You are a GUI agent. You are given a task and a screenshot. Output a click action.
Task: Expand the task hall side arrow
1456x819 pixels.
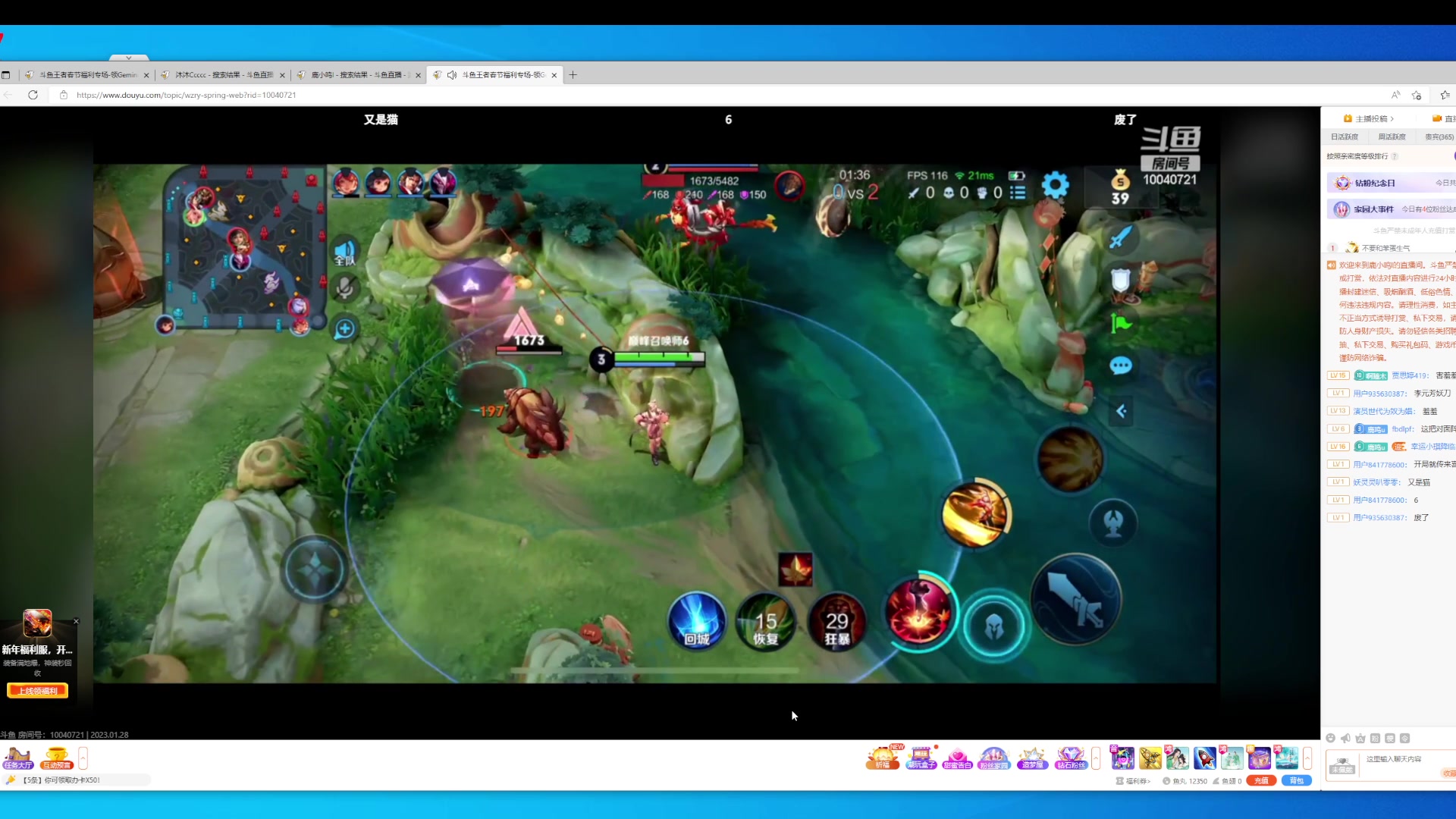(x=83, y=758)
